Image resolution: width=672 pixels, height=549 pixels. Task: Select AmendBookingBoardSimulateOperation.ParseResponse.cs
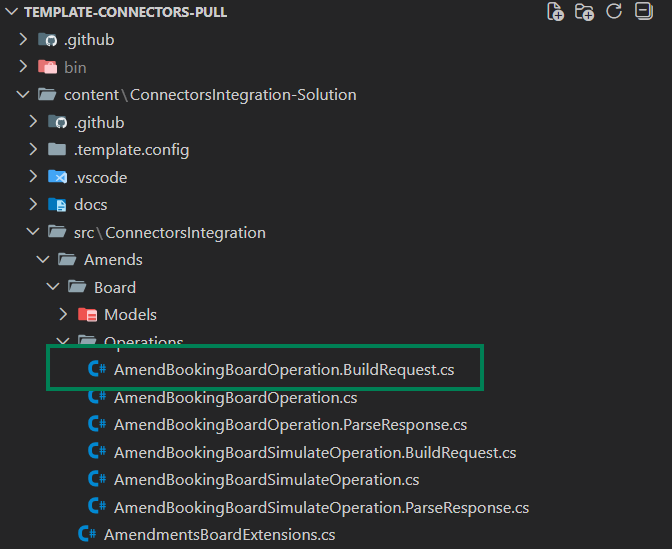tap(321, 507)
